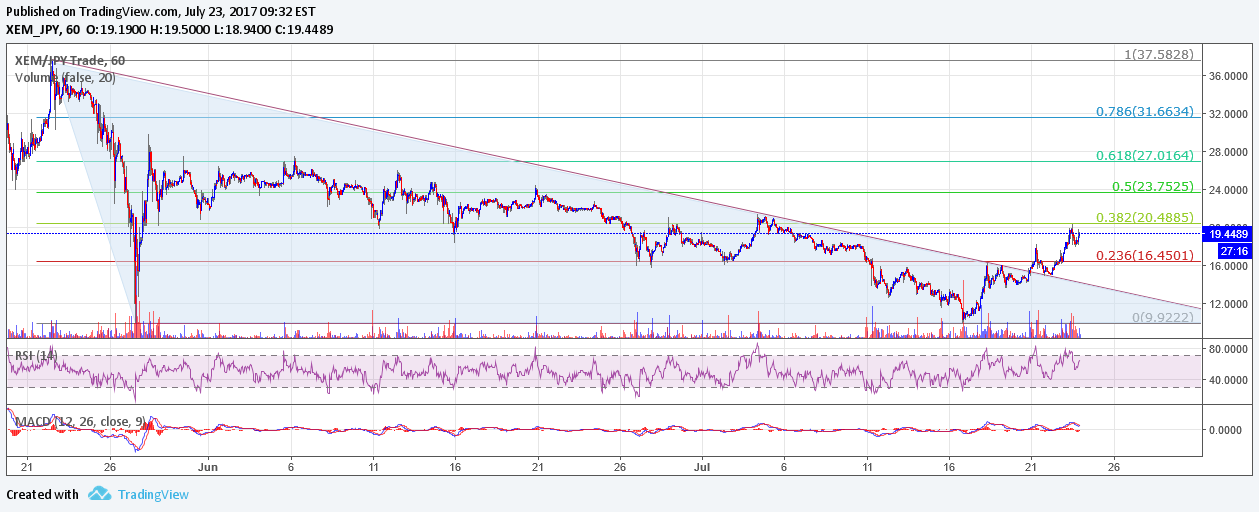Click the 24.0000 price axis value
The width and height of the screenshot is (1259, 512).
(x=1229, y=190)
